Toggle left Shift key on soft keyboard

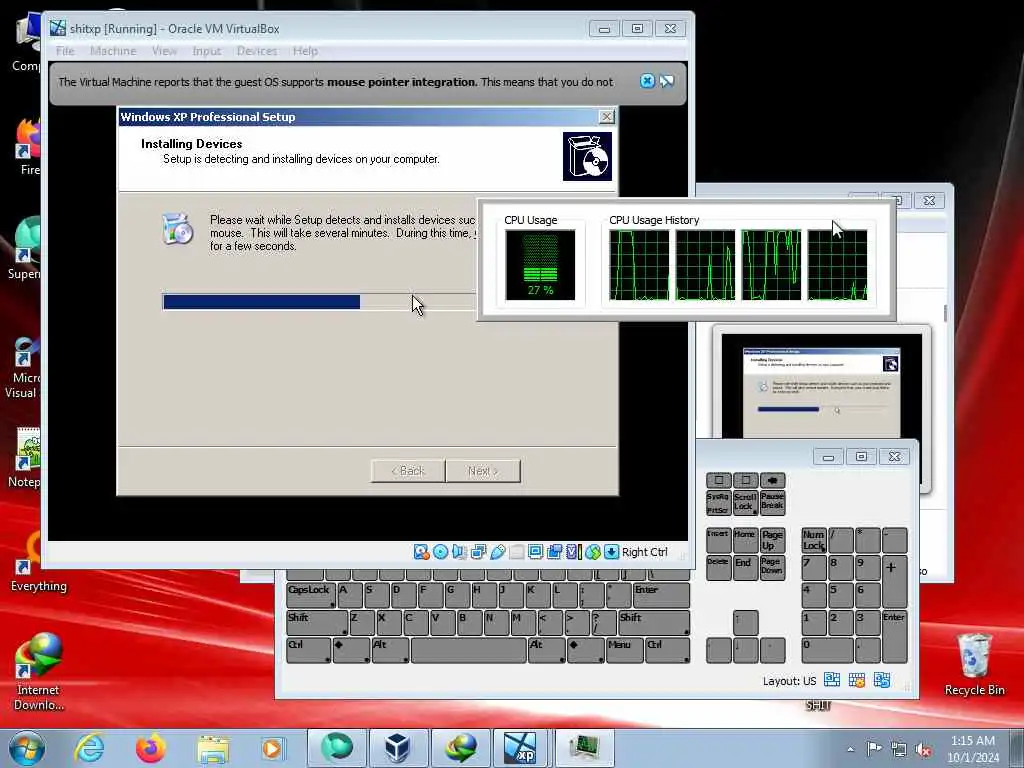[317, 623]
